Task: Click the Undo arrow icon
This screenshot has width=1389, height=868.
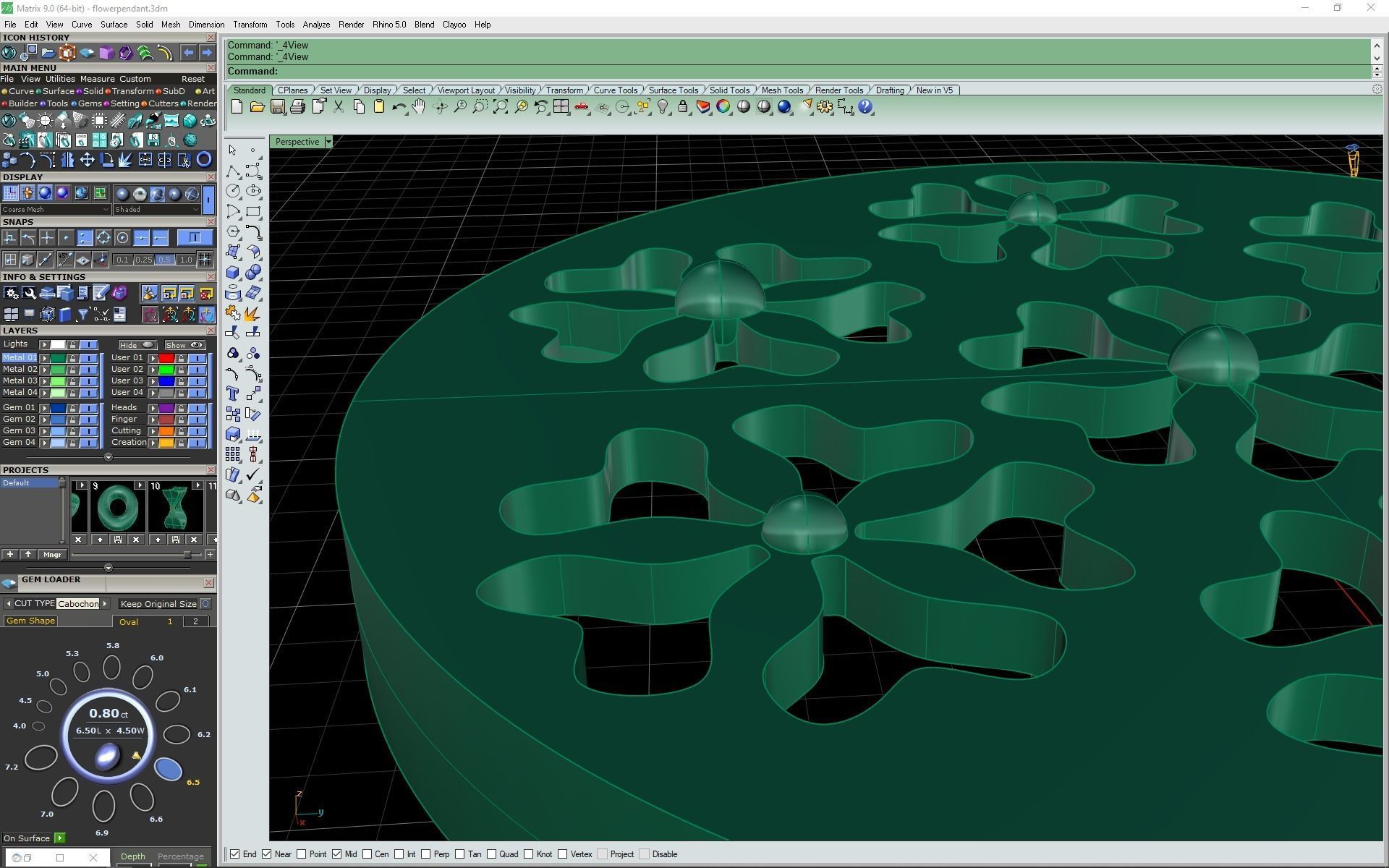Action: tap(399, 107)
